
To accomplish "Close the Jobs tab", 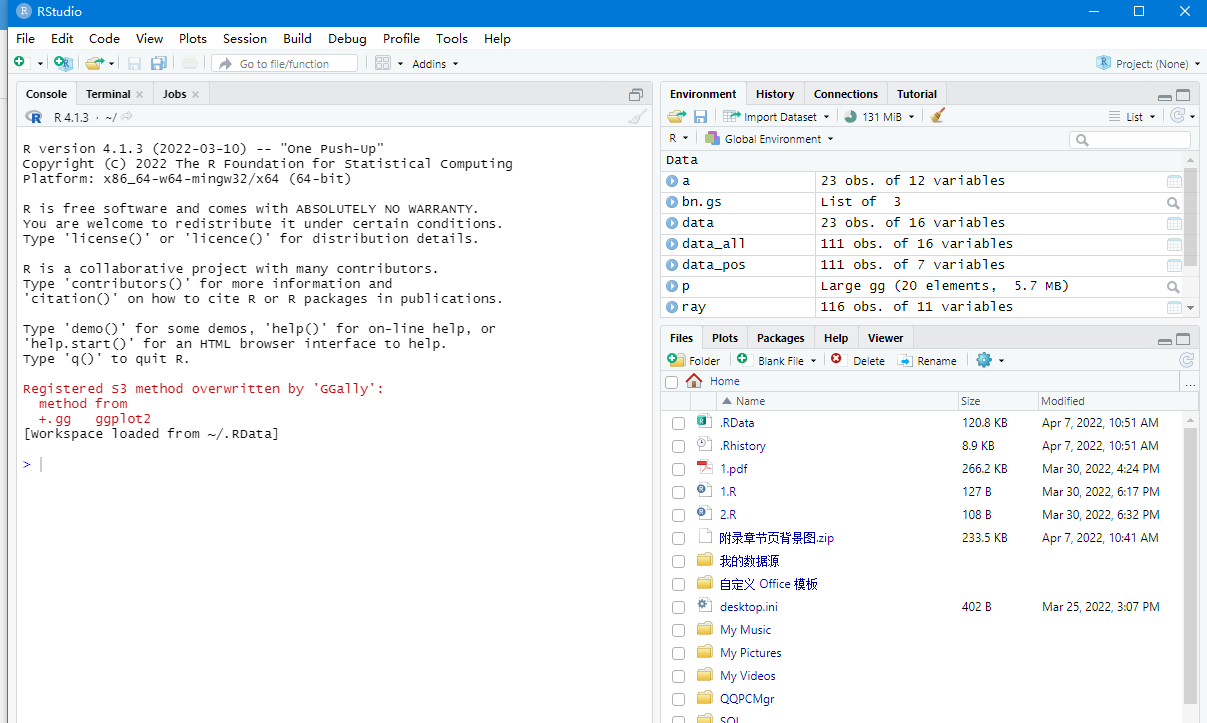I will tap(196, 94).
